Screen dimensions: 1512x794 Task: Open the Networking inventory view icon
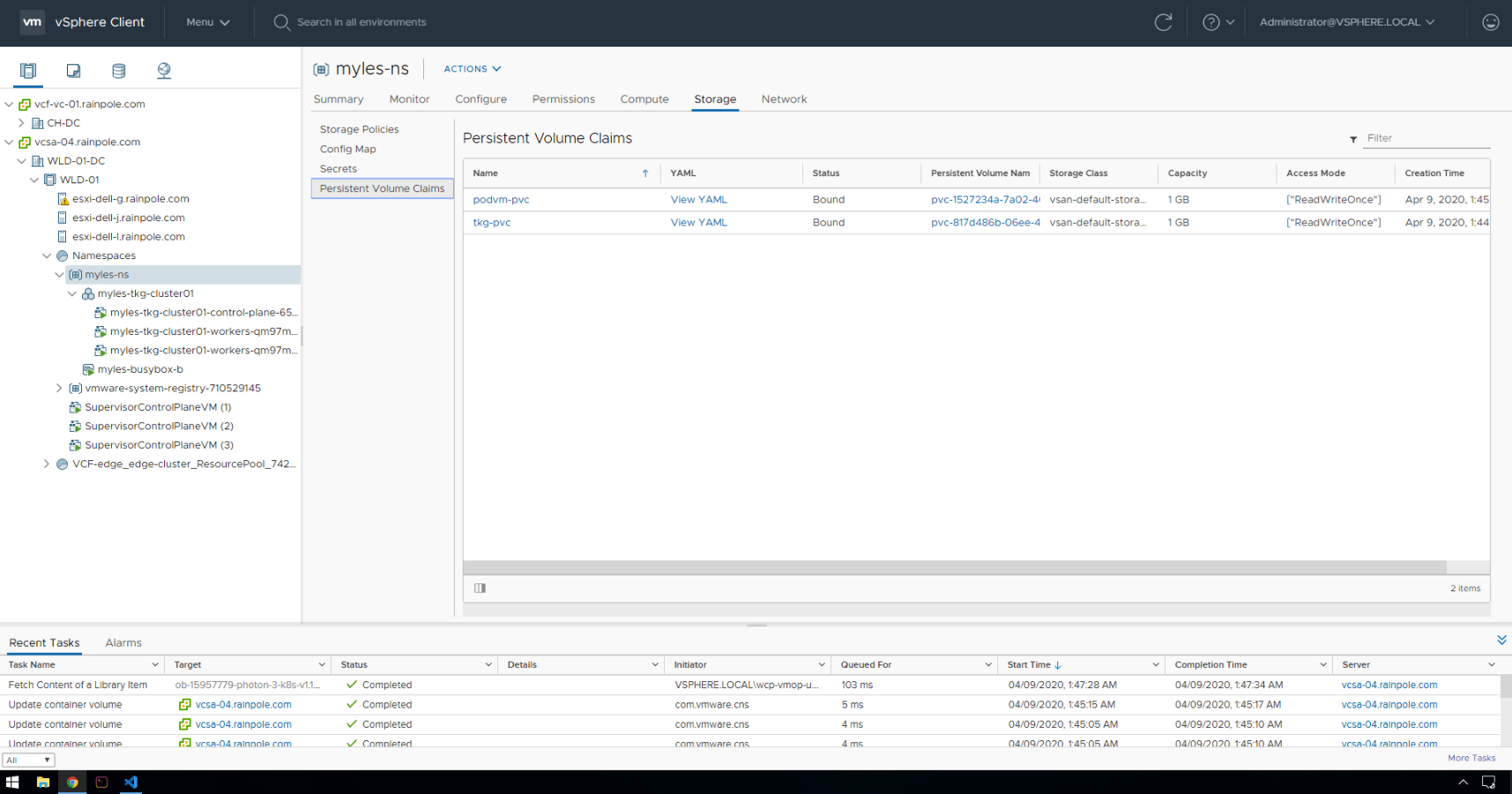point(164,70)
